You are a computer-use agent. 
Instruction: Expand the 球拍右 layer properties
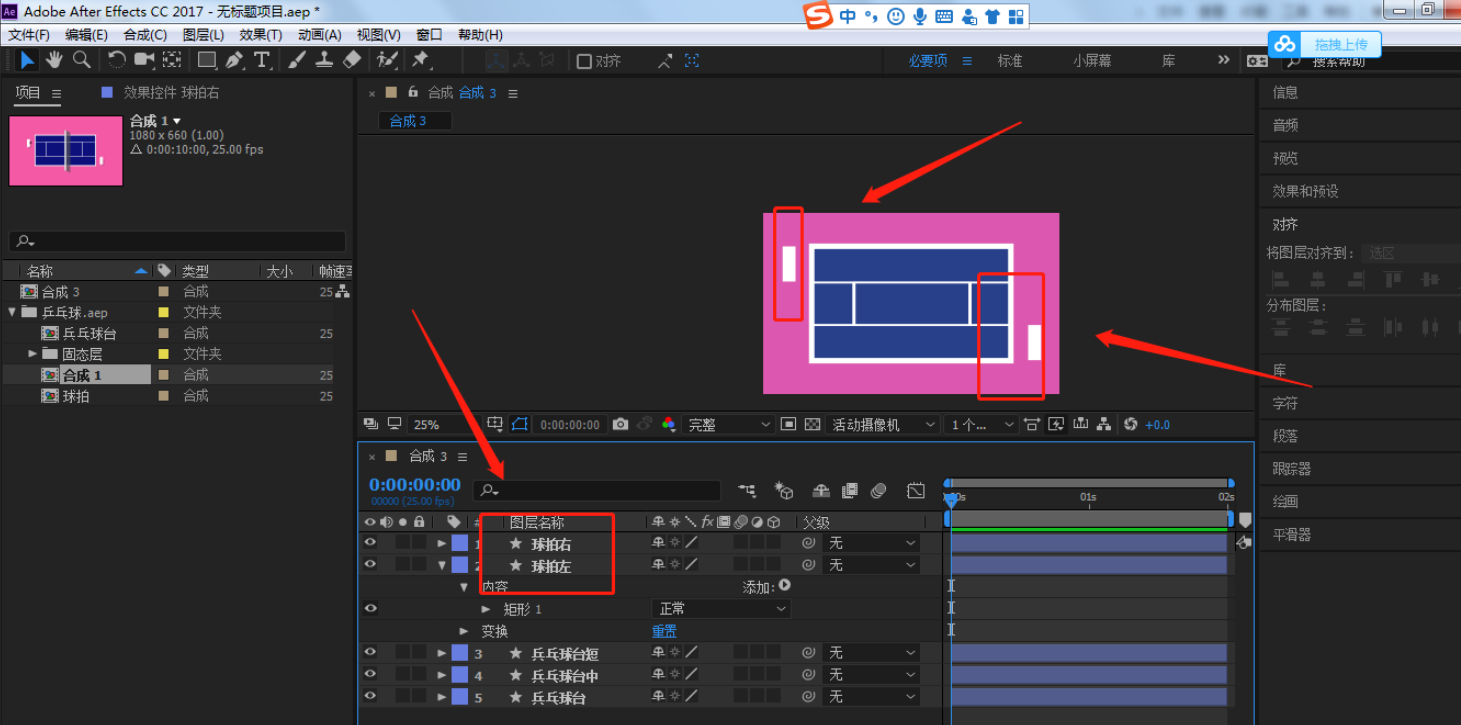click(442, 543)
